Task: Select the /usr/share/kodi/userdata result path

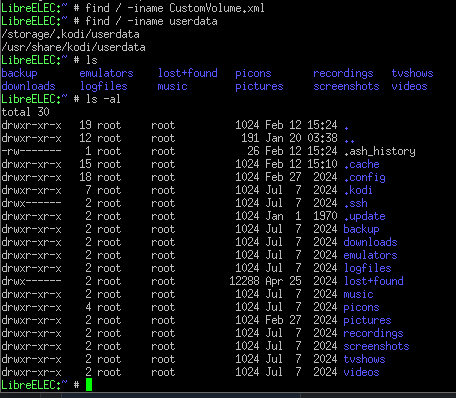Action: pyautogui.click(x=73, y=47)
